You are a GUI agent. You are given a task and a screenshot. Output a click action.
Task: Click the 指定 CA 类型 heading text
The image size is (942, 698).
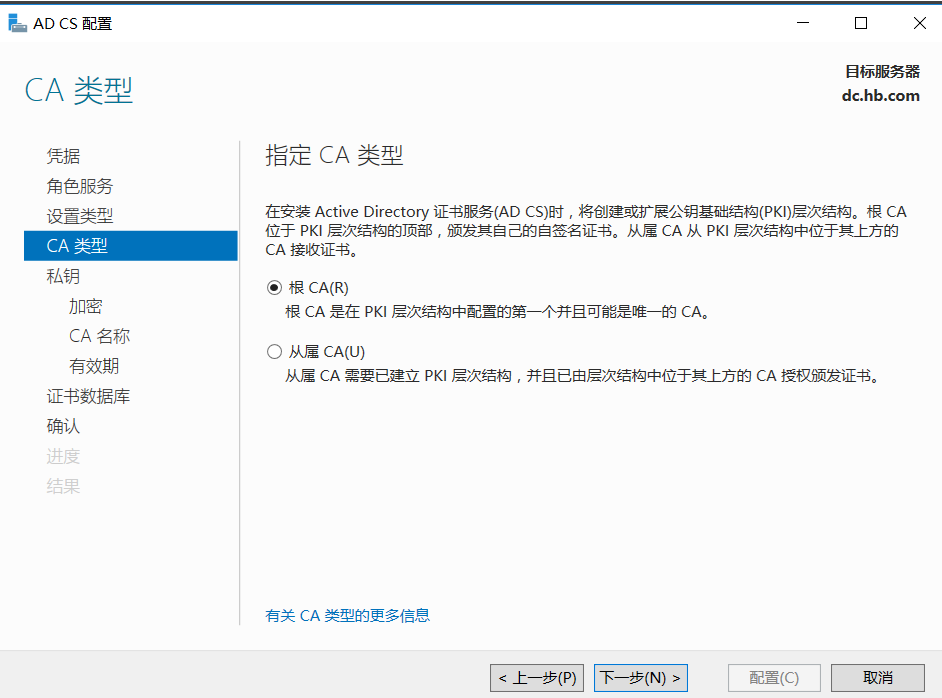(x=334, y=156)
